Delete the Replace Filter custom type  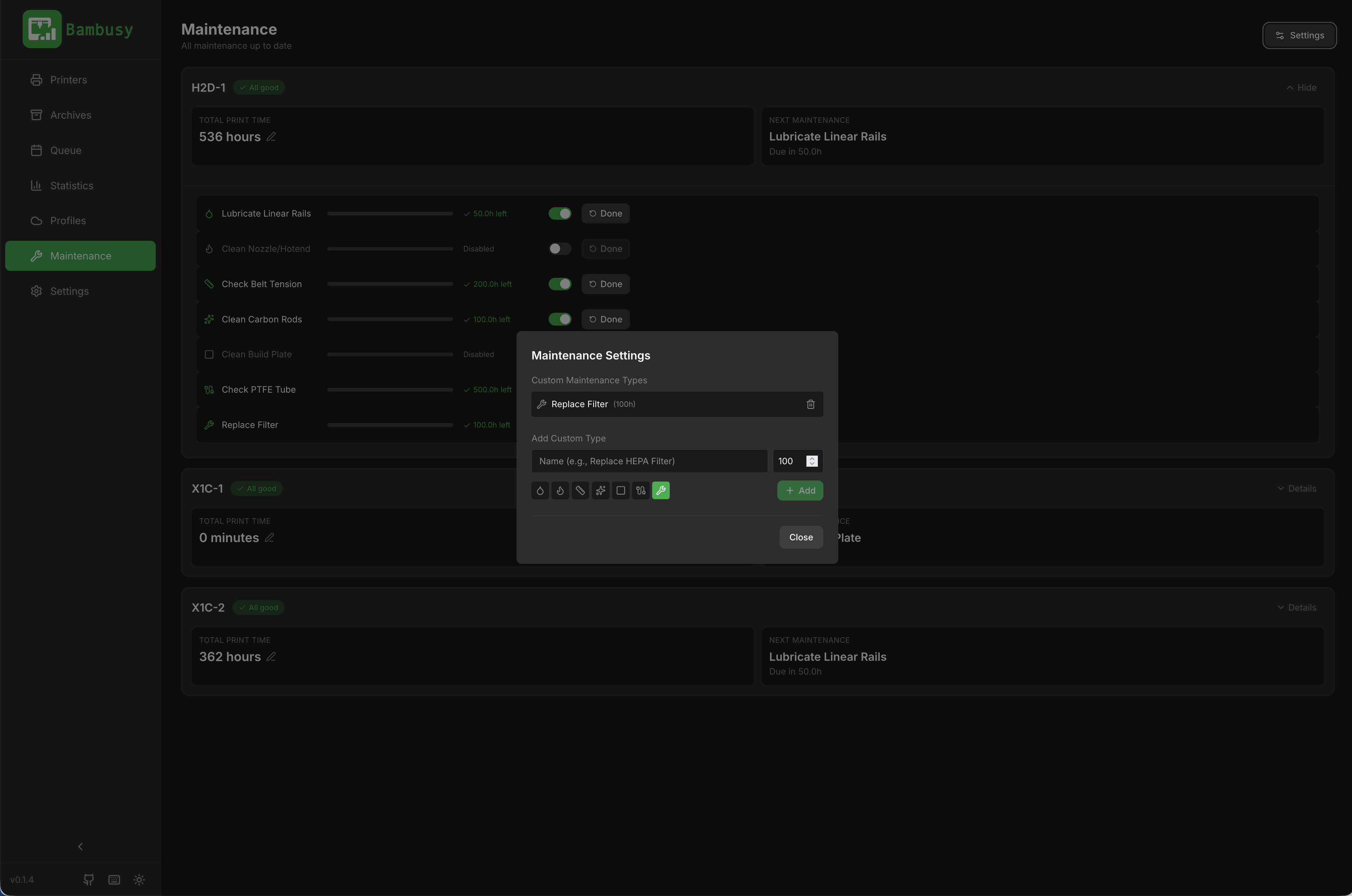[810, 404]
